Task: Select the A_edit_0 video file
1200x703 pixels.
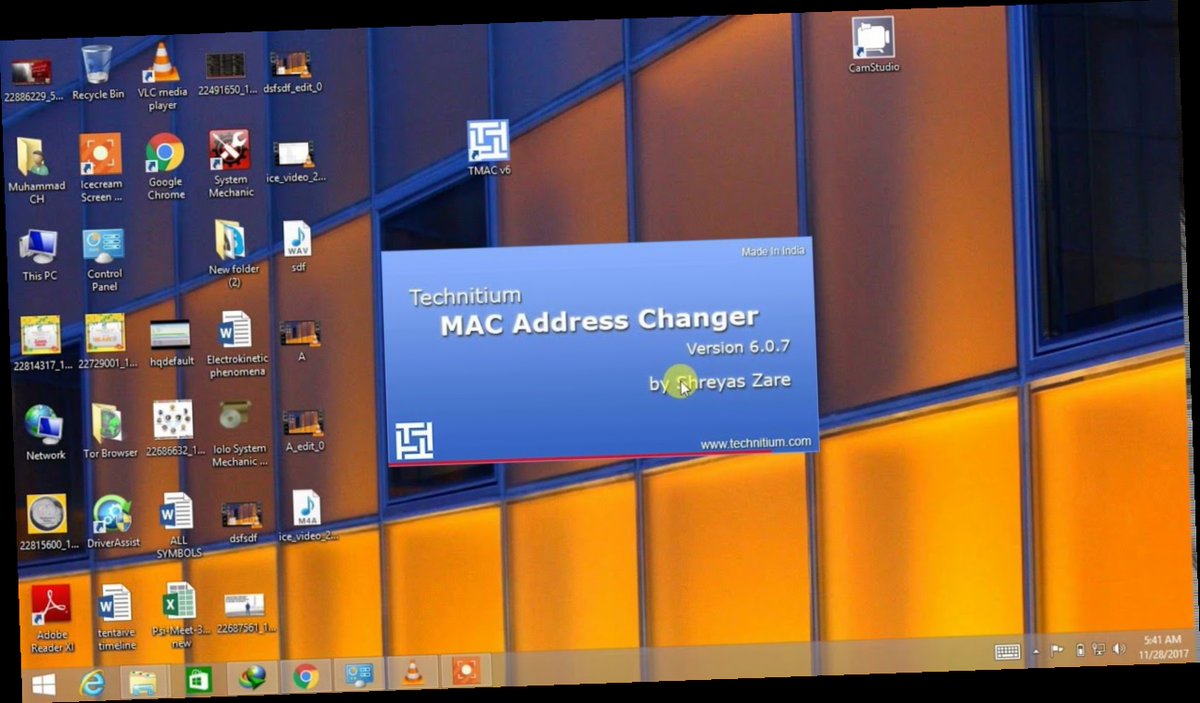Action: click(x=303, y=431)
